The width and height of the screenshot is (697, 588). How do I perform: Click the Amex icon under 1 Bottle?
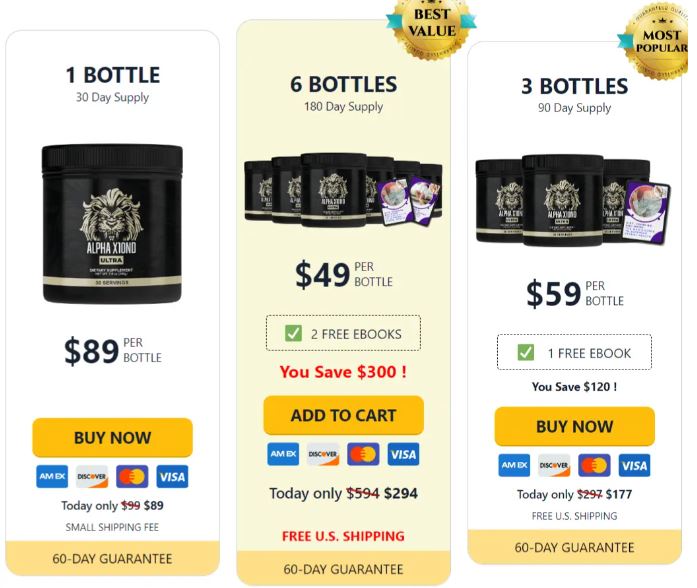click(52, 476)
